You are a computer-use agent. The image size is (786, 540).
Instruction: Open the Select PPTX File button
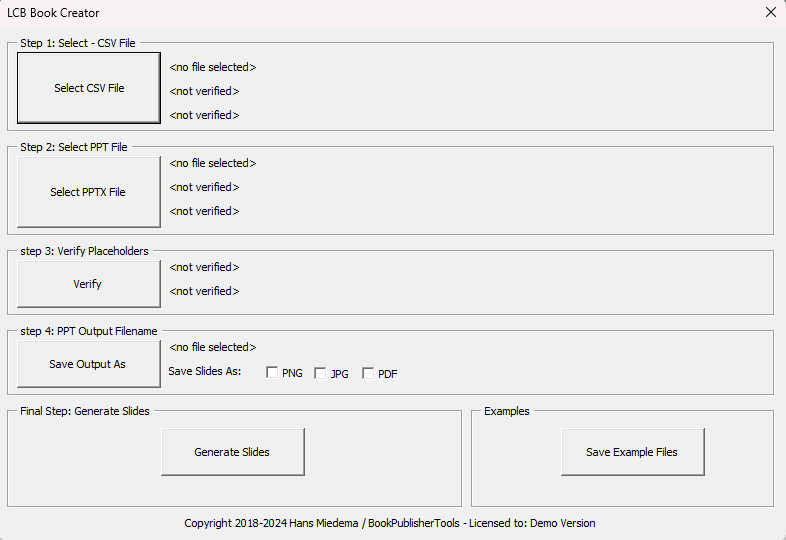pos(89,192)
